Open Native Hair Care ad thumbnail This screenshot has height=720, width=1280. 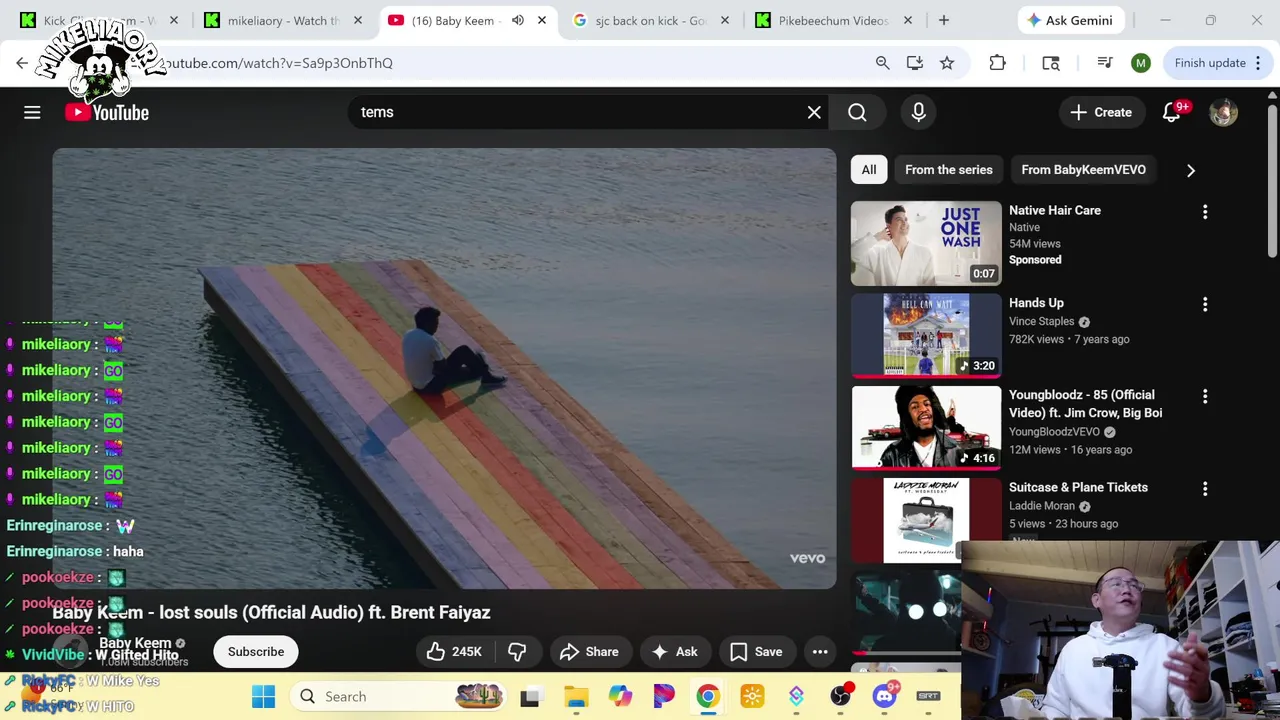coord(926,243)
